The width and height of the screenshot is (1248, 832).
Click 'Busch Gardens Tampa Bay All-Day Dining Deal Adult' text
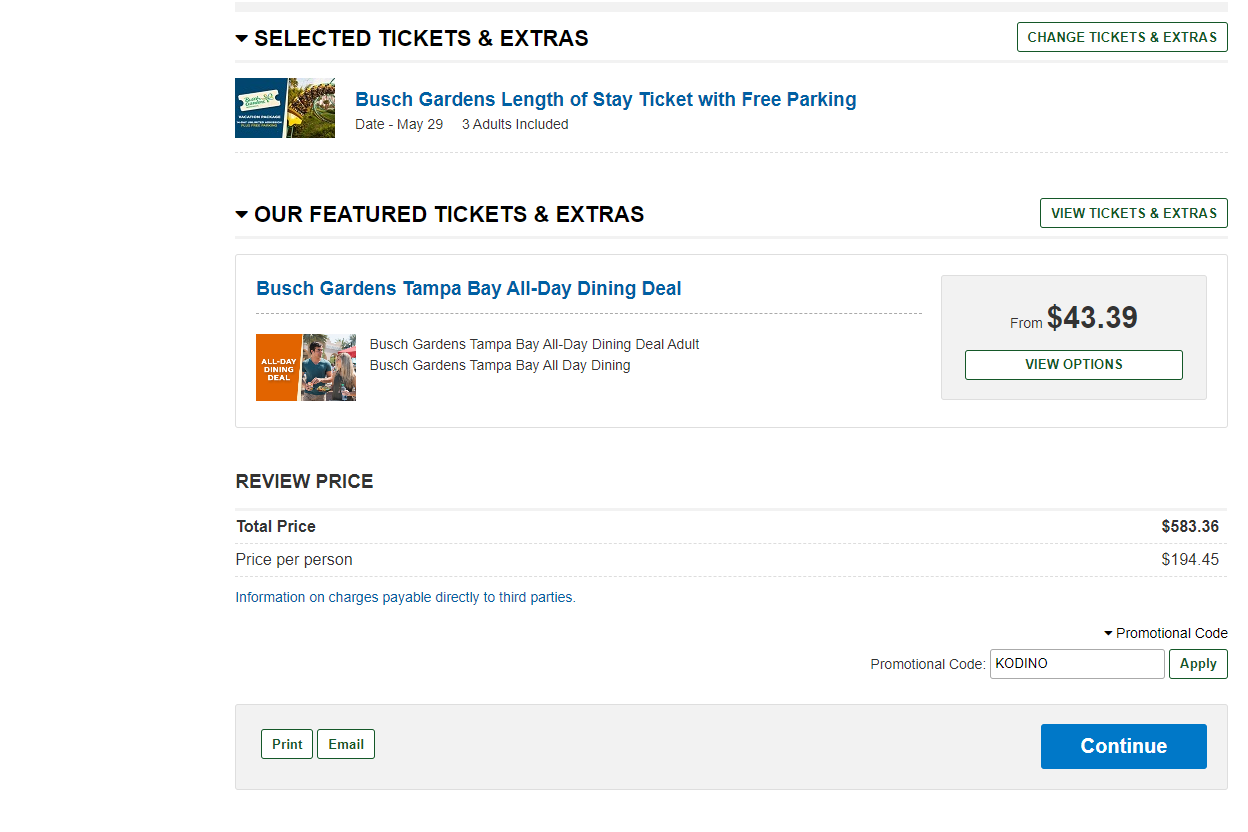(535, 345)
